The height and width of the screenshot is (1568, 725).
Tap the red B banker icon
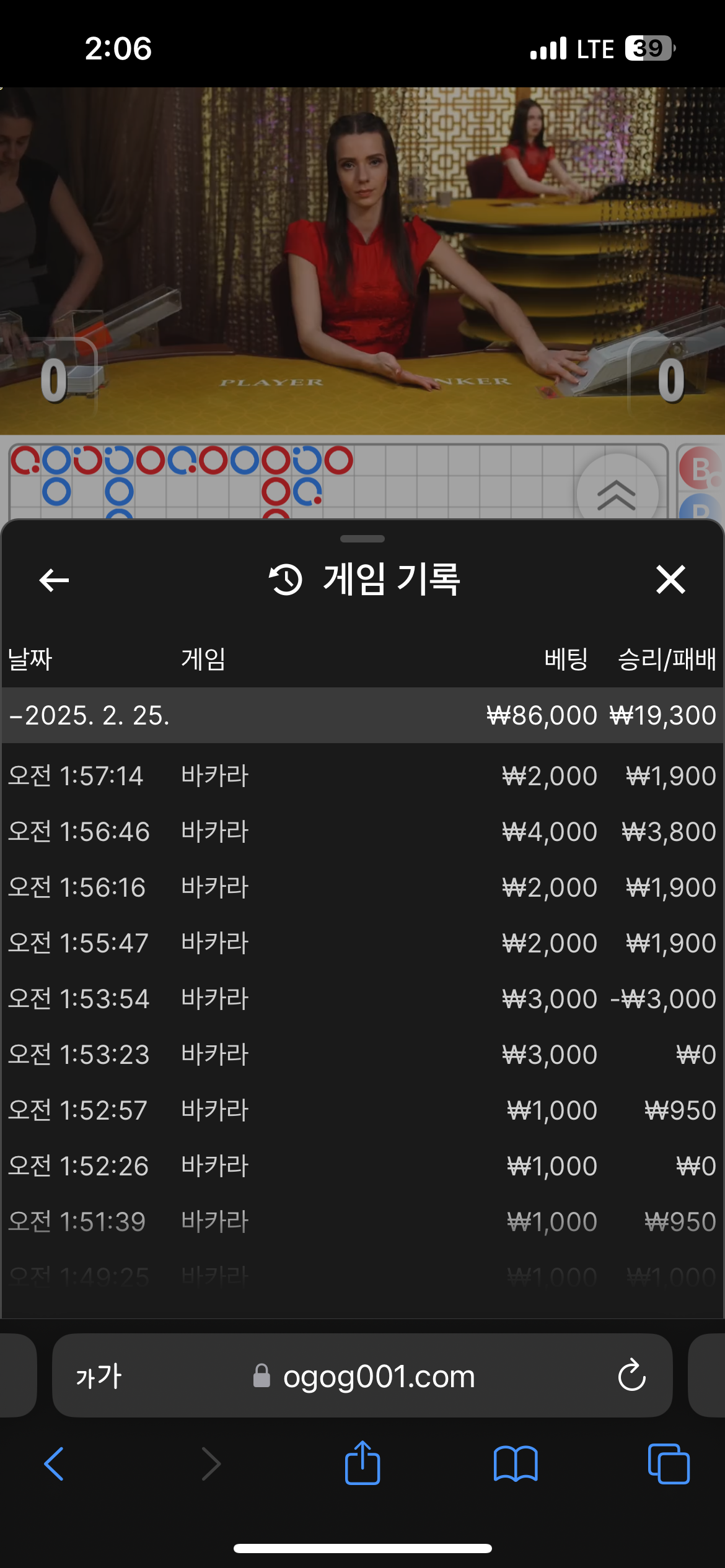[x=700, y=468]
